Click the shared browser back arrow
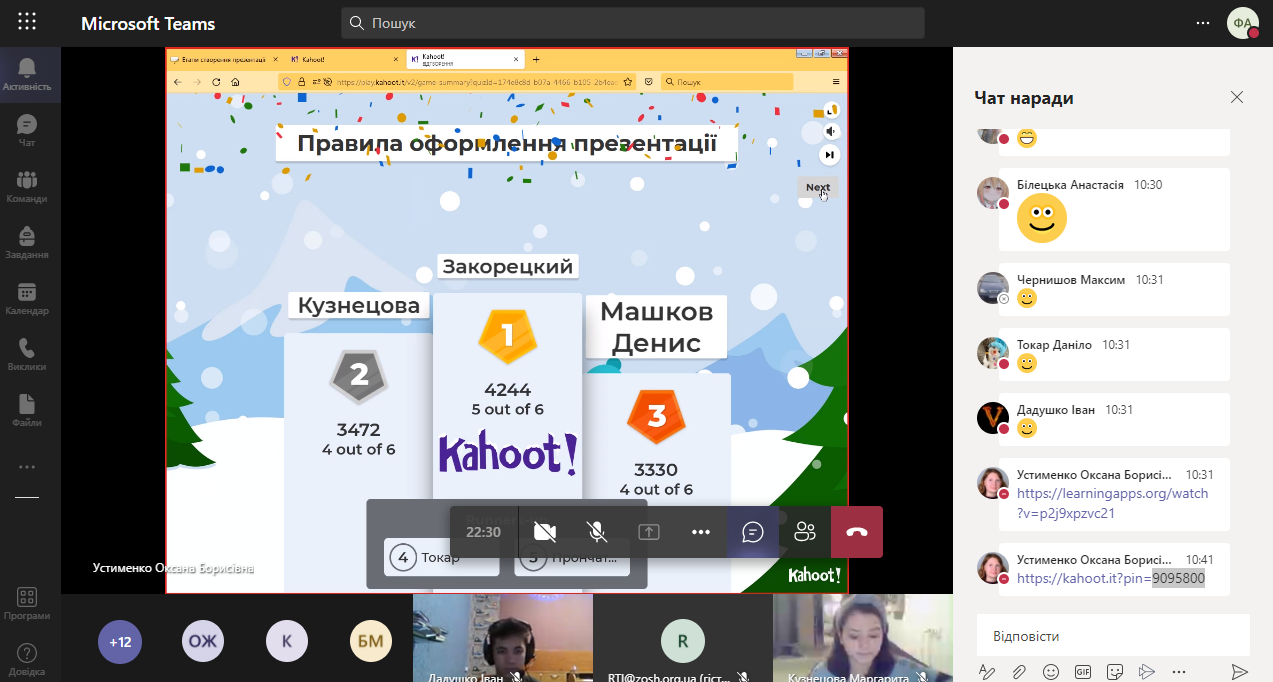 (x=178, y=82)
